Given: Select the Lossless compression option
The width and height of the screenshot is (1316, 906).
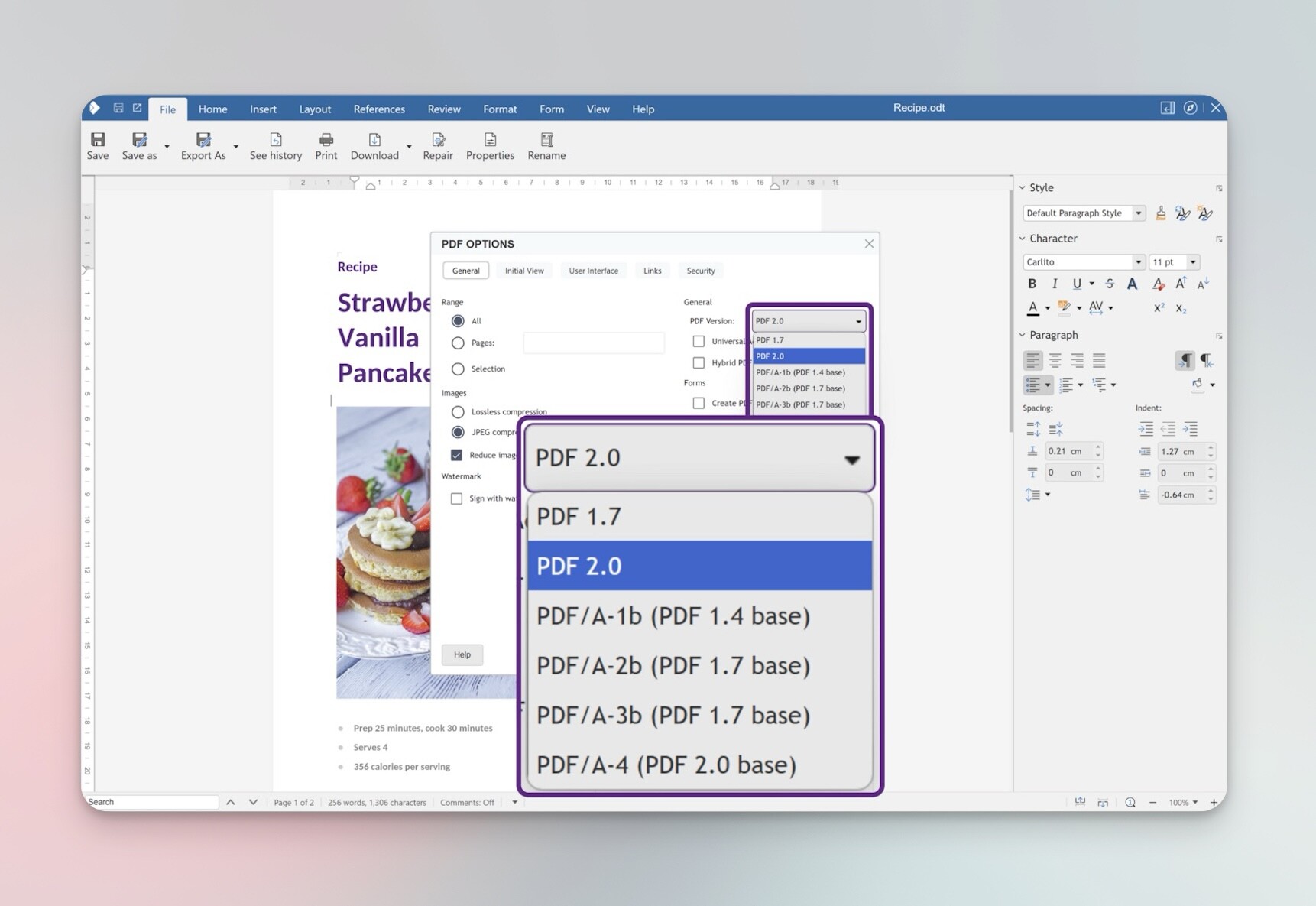Looking at the screenshot, I should [458, 411].
